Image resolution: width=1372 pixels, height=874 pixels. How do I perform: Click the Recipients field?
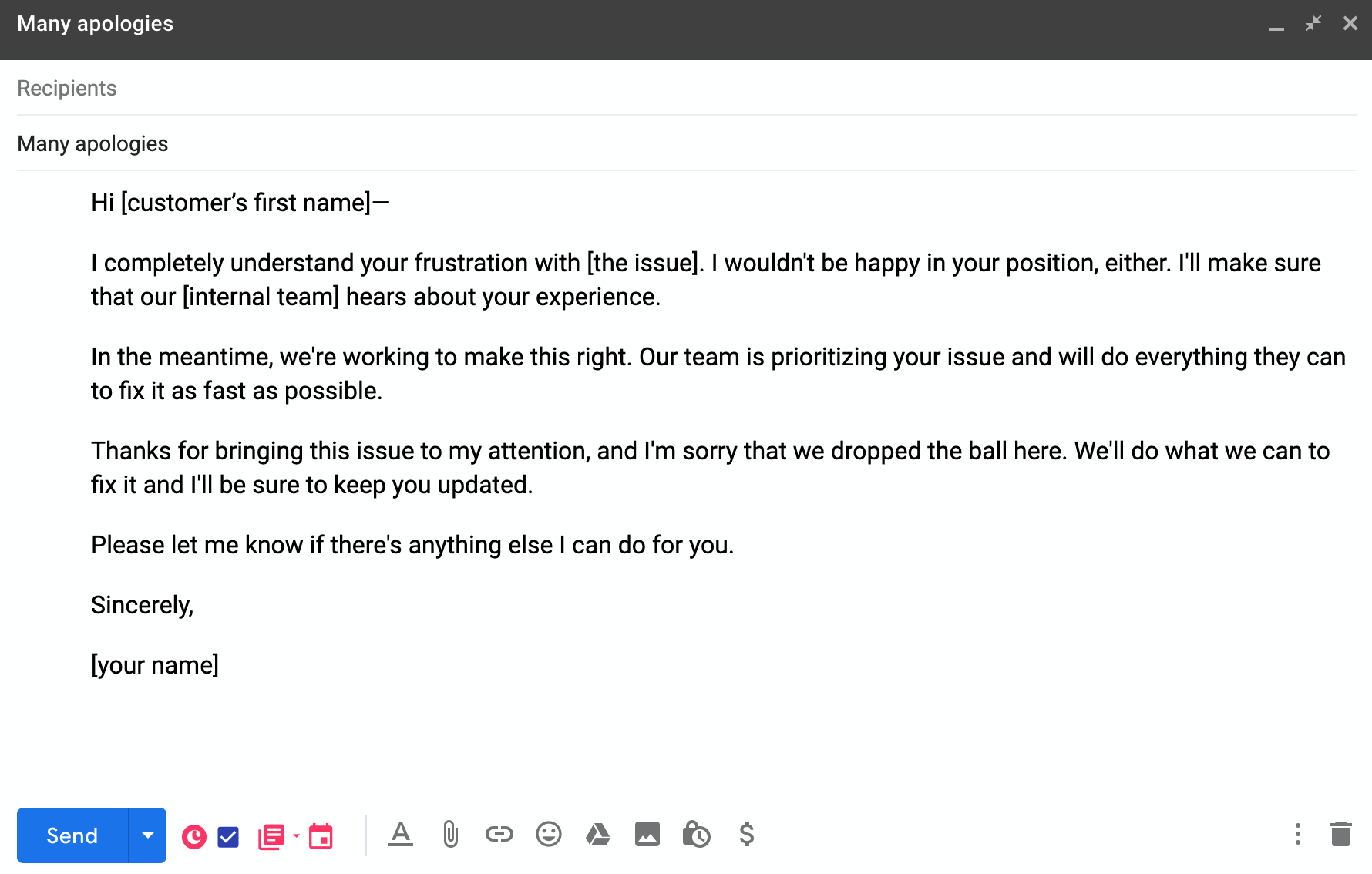coord(686,88)
